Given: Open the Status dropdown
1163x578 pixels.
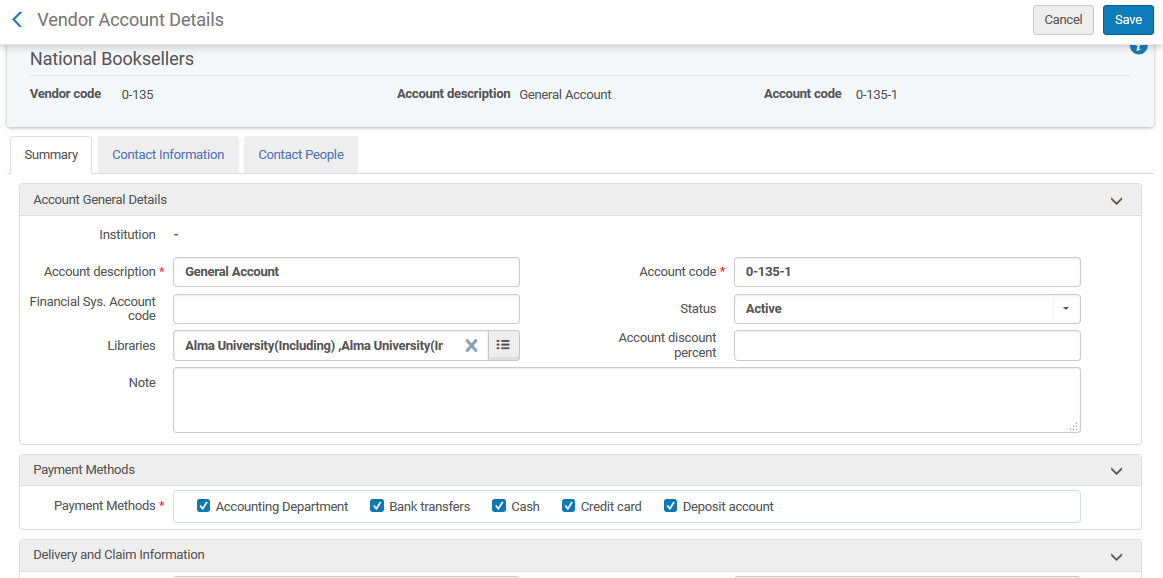Looking at the screenshot, I should [x=1066, y=309].
